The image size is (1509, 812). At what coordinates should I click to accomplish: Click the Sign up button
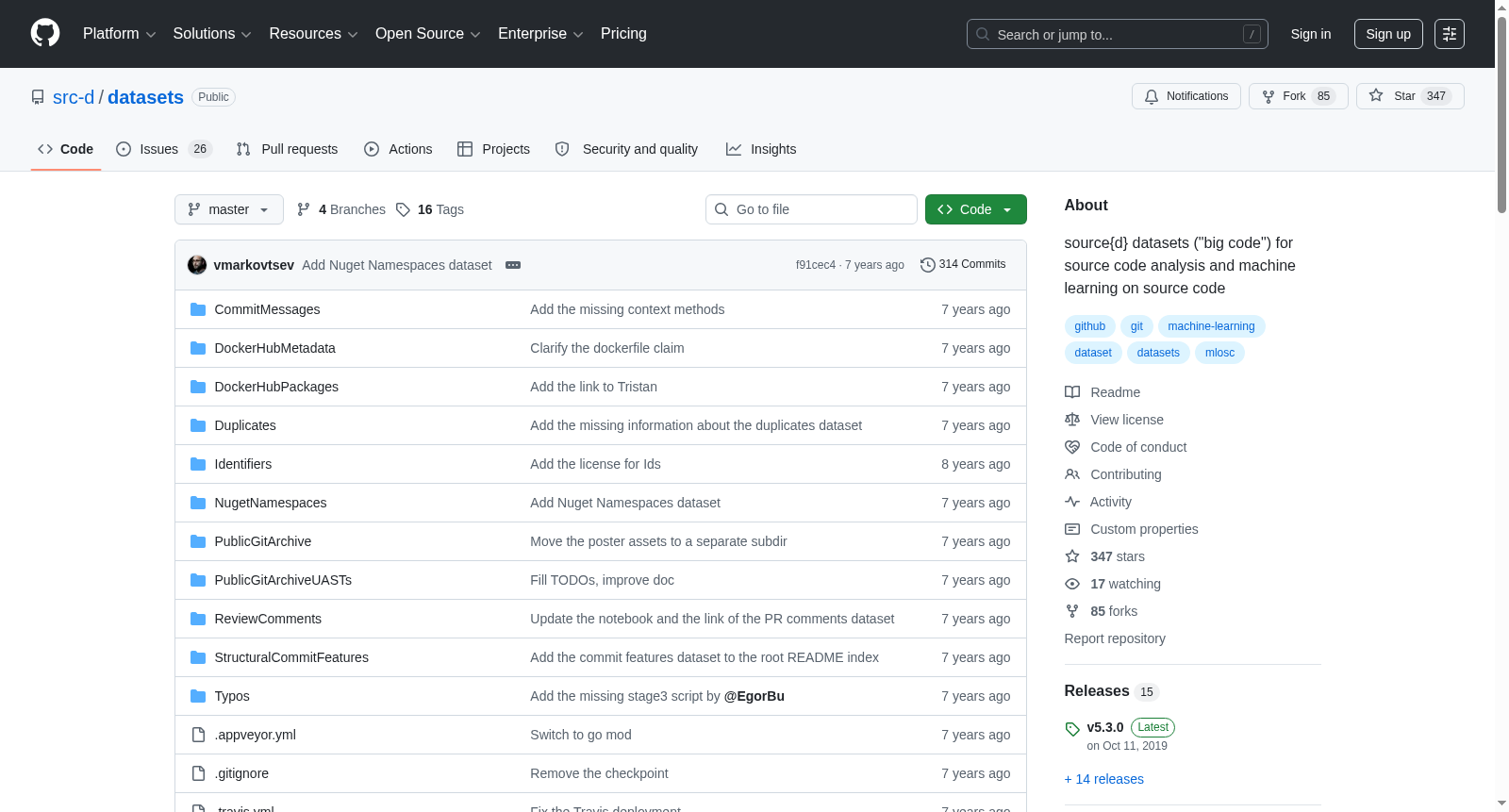point(1388,34)
